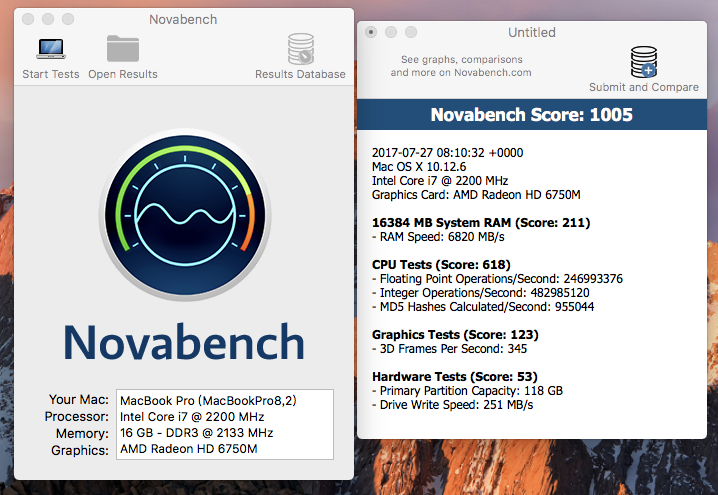Click the AMD Radeon HD 6750M graphics field
The image size is (718, 495).
[189, 449]
